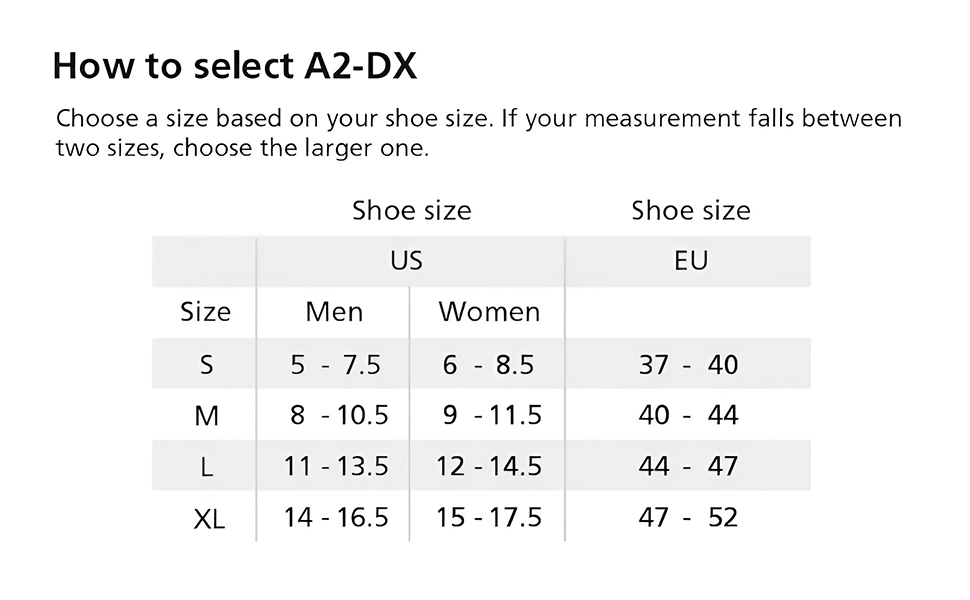Select the S size row label
The height and width of the screenshot is (600, 970).
206,365
